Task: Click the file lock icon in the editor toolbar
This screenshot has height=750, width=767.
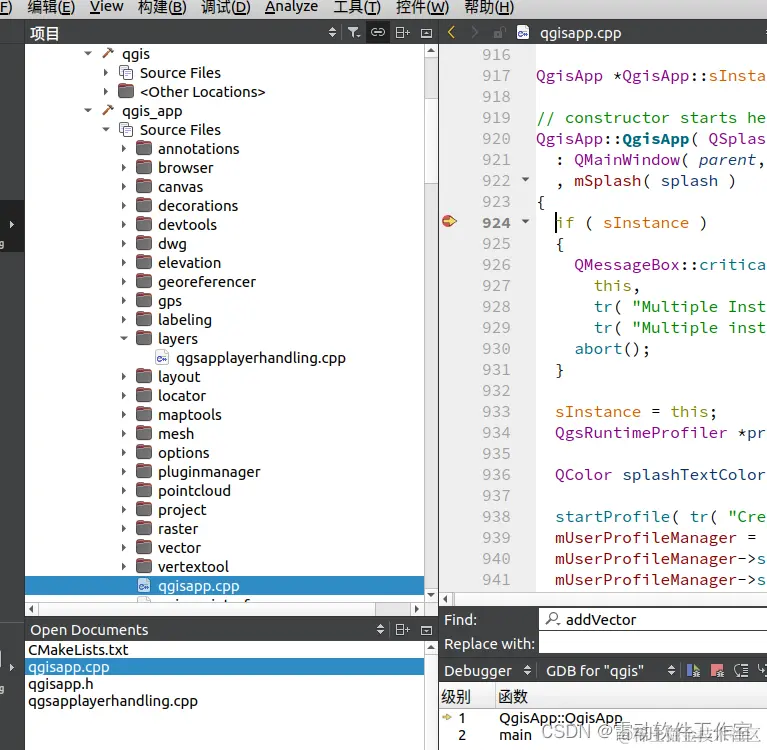Action: point(499,33)
